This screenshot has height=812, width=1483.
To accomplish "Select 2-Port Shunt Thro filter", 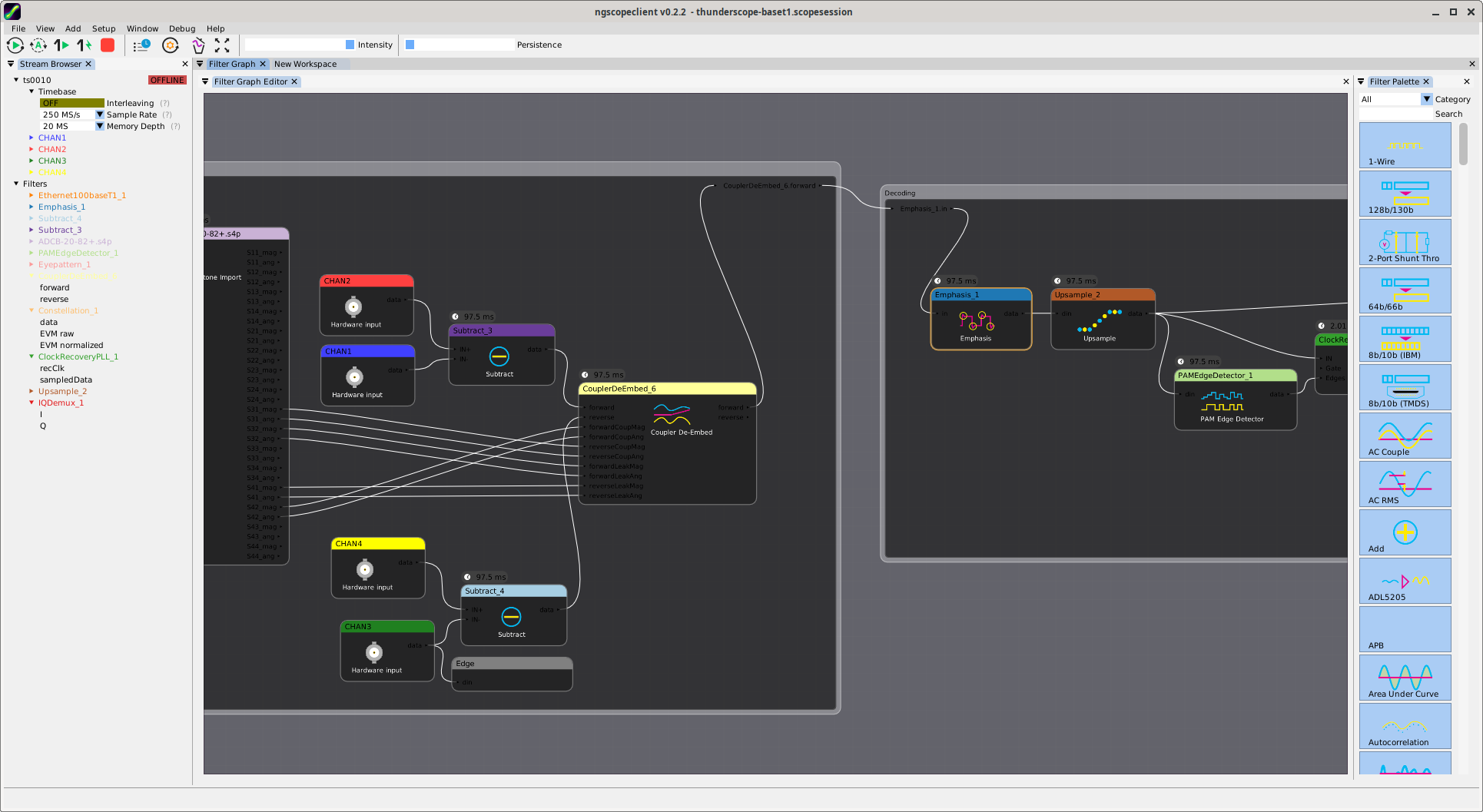I will coord(1405,242).
